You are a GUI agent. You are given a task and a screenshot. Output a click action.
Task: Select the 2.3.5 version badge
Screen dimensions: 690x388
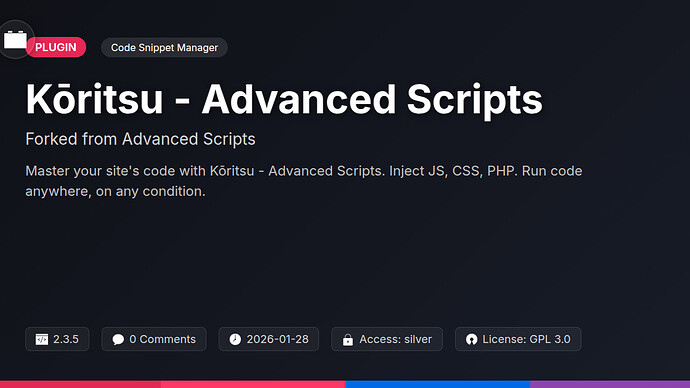pos(57,339)
